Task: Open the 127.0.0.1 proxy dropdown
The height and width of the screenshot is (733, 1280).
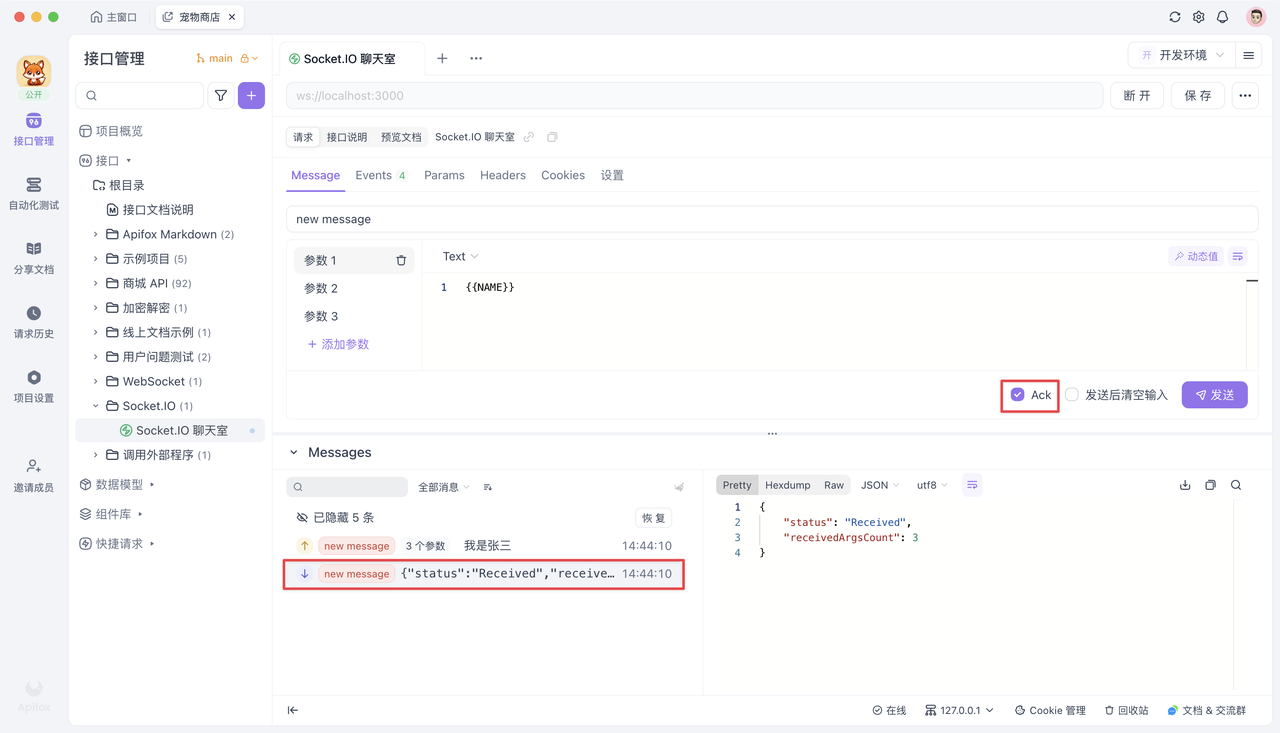Action: tap(959, 710)
